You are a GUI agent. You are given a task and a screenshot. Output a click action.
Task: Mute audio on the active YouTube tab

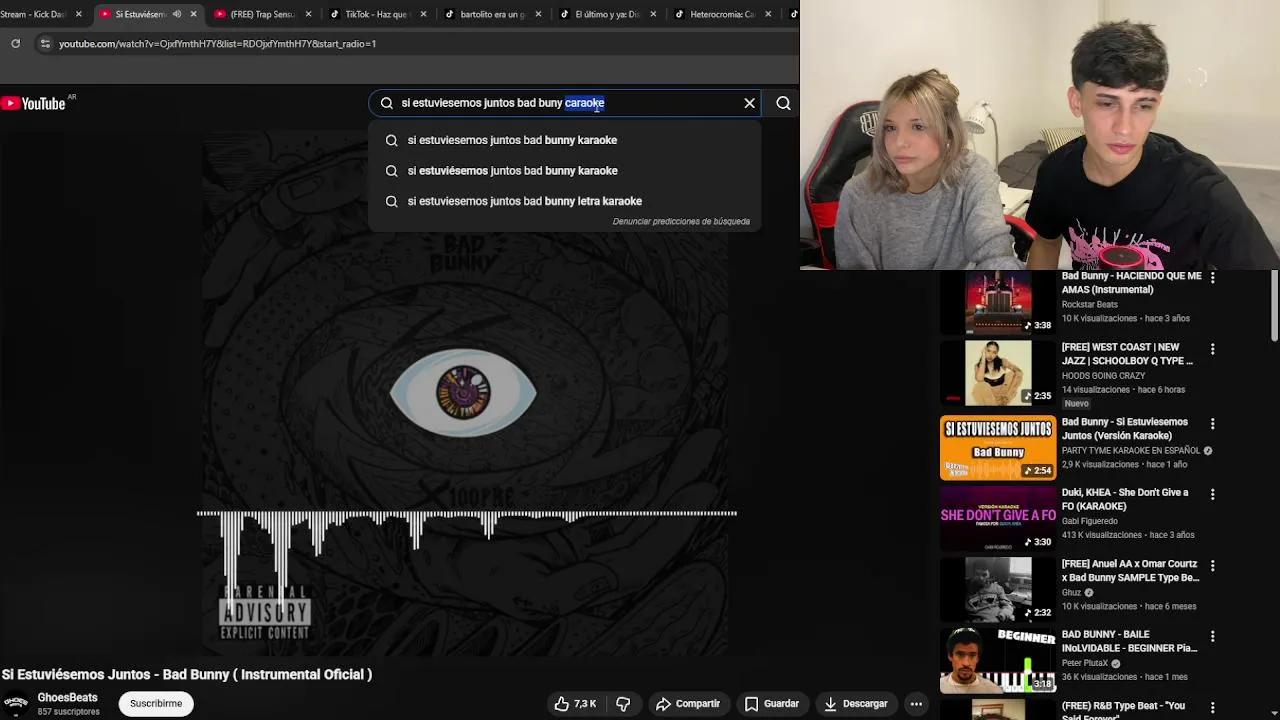coord(176,14)
